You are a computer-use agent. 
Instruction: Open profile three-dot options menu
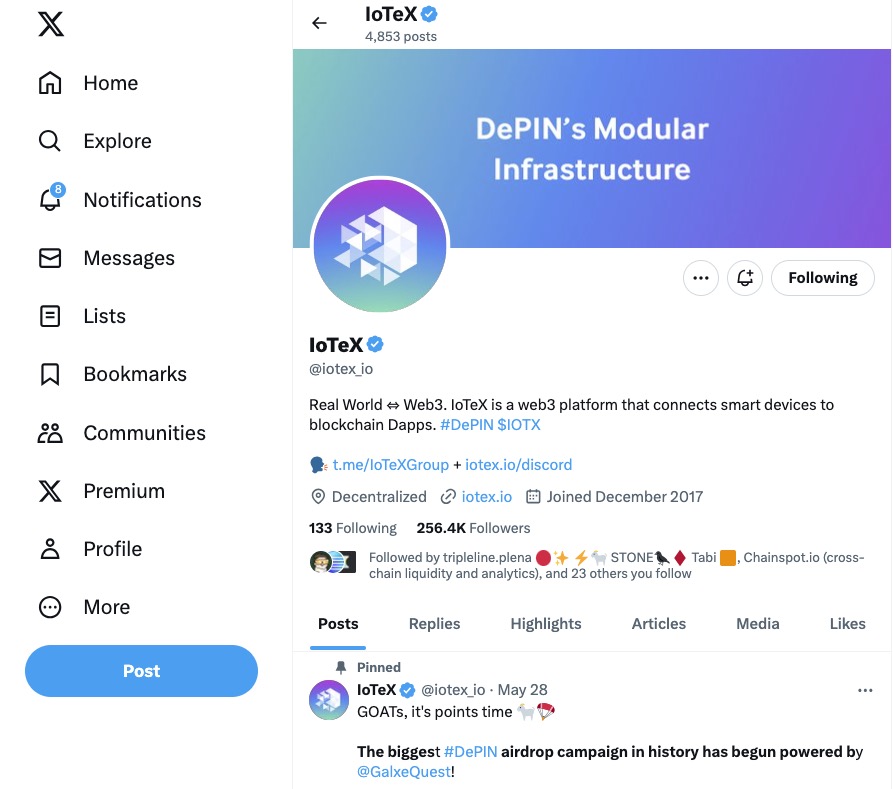click(x=700, y=278)
